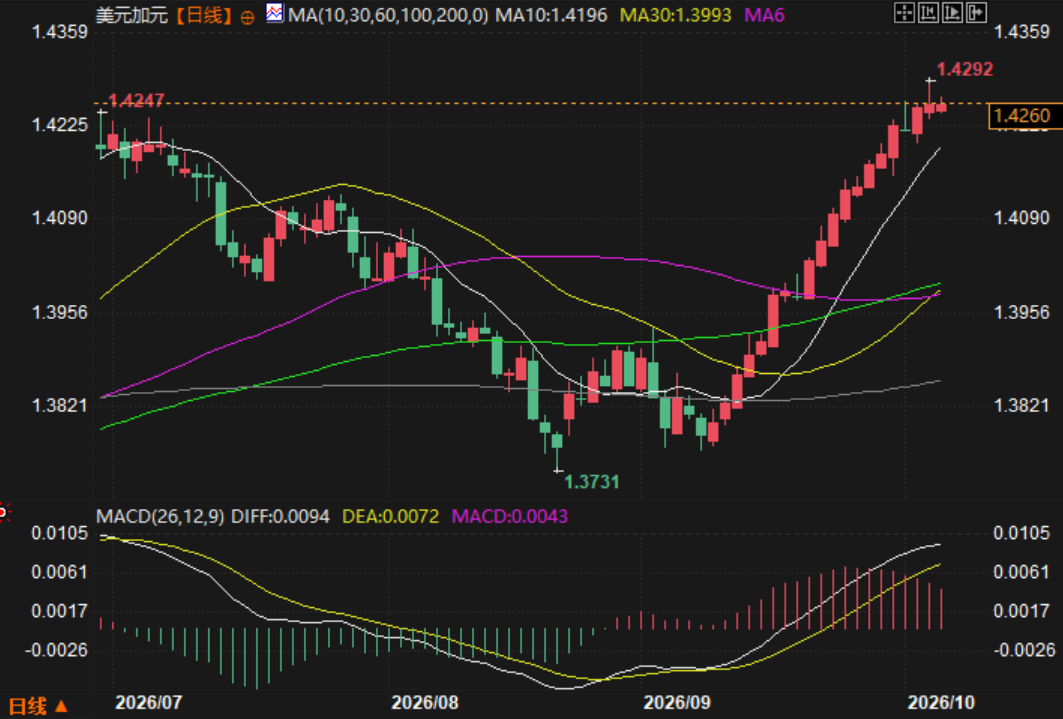
Task: Click the red icon at left edge
Action: pyautogui.click(x=3, y=512)
